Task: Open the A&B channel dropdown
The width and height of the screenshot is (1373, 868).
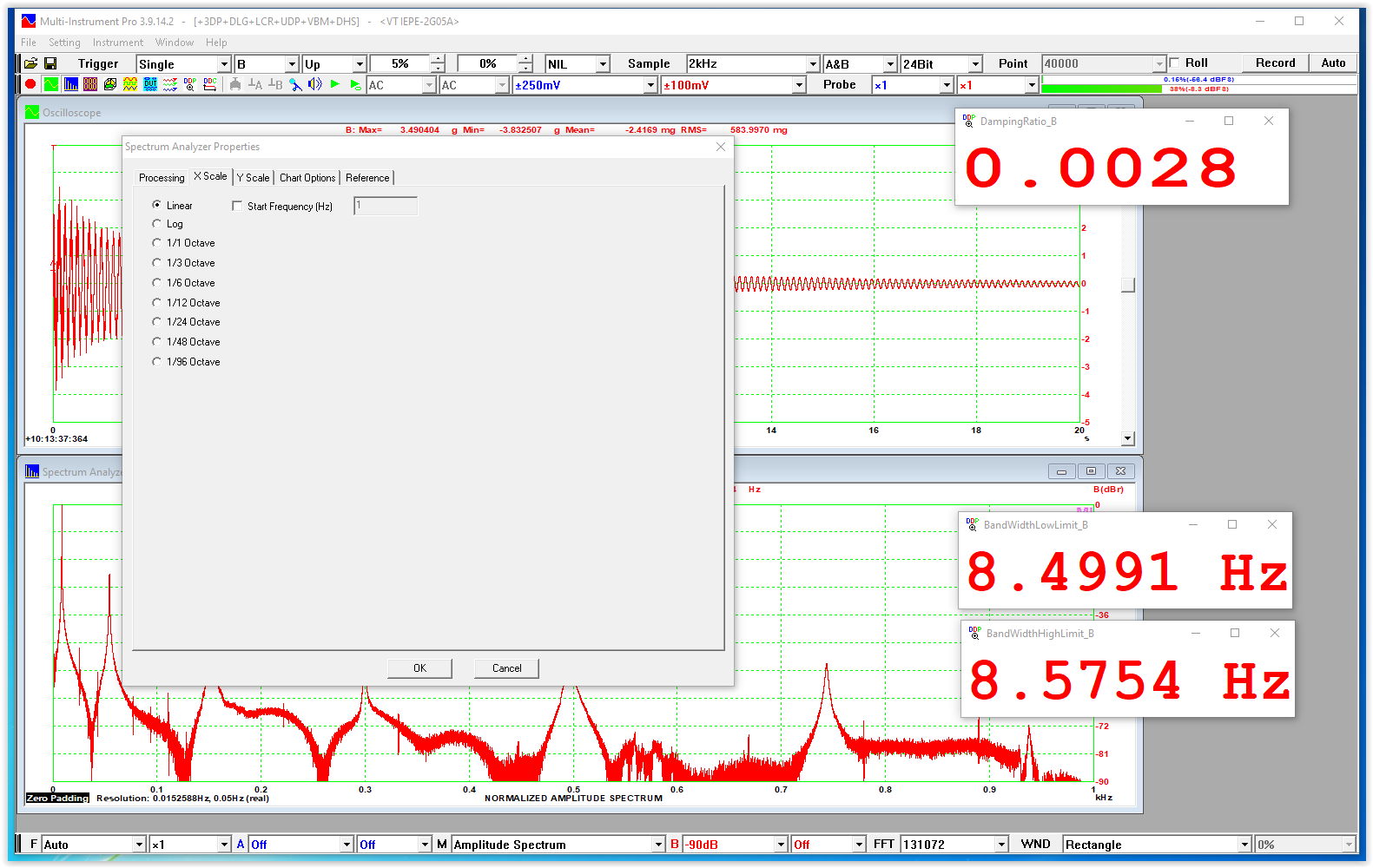Action: 889,64
